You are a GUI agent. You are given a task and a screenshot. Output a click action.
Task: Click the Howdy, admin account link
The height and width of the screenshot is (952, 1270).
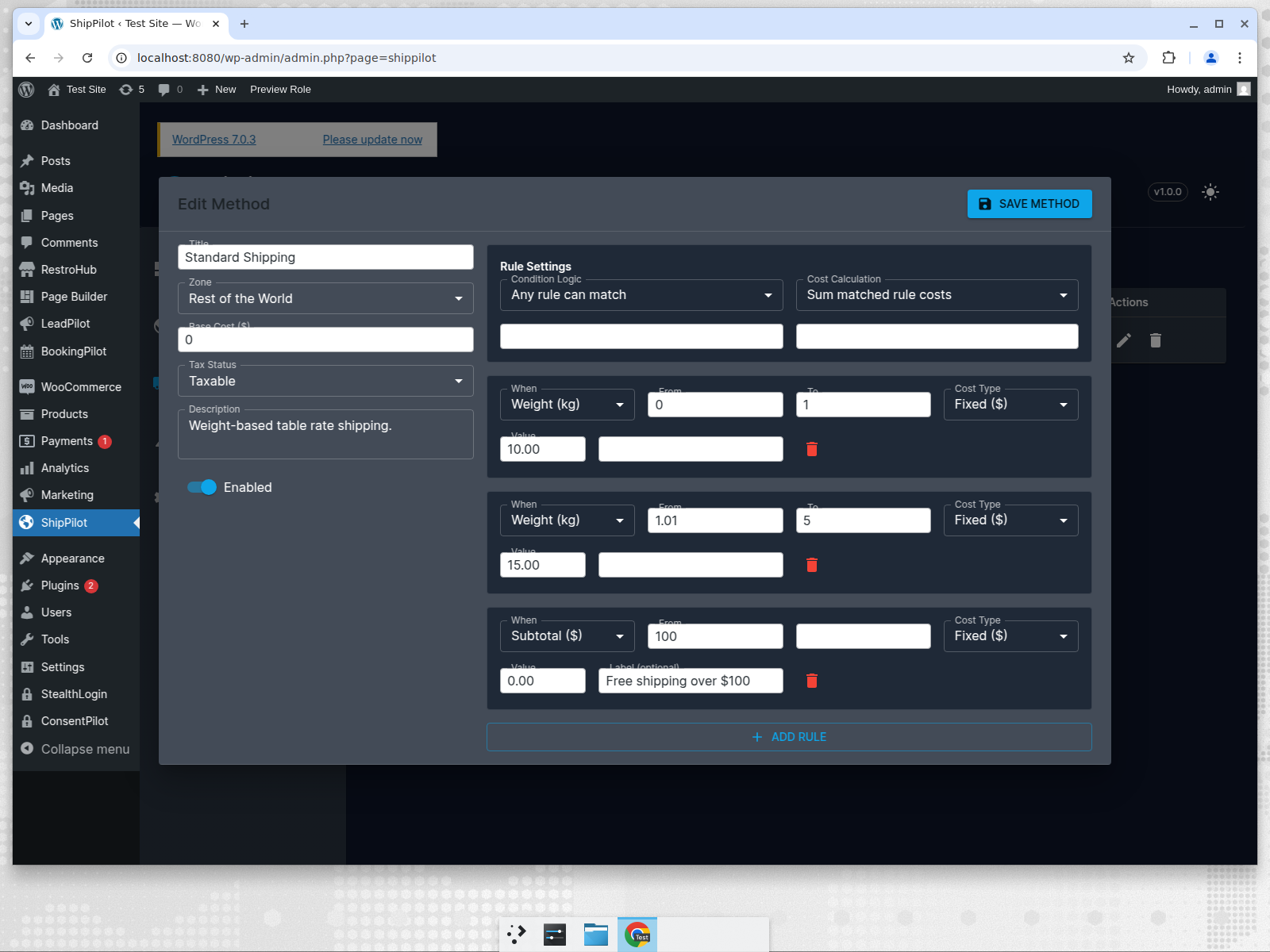pyautogui.click(x=1208, y=90)
